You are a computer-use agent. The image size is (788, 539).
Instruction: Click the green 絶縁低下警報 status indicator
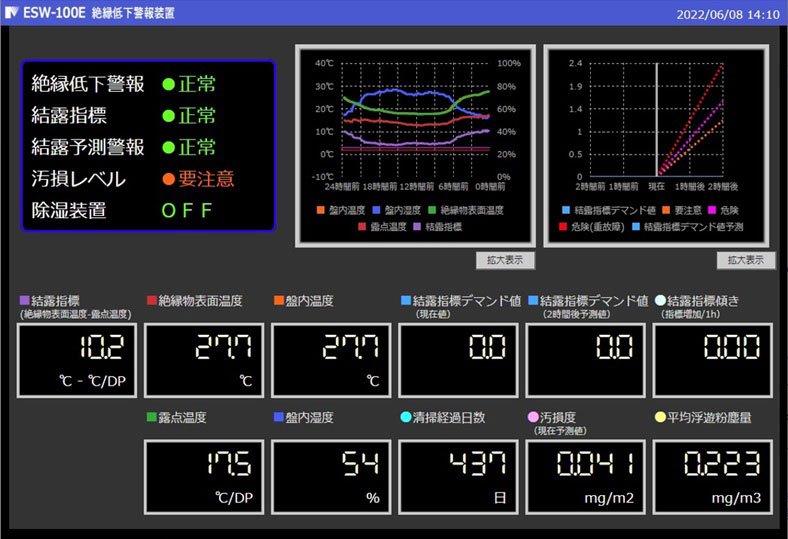click(x=168, y=84)
